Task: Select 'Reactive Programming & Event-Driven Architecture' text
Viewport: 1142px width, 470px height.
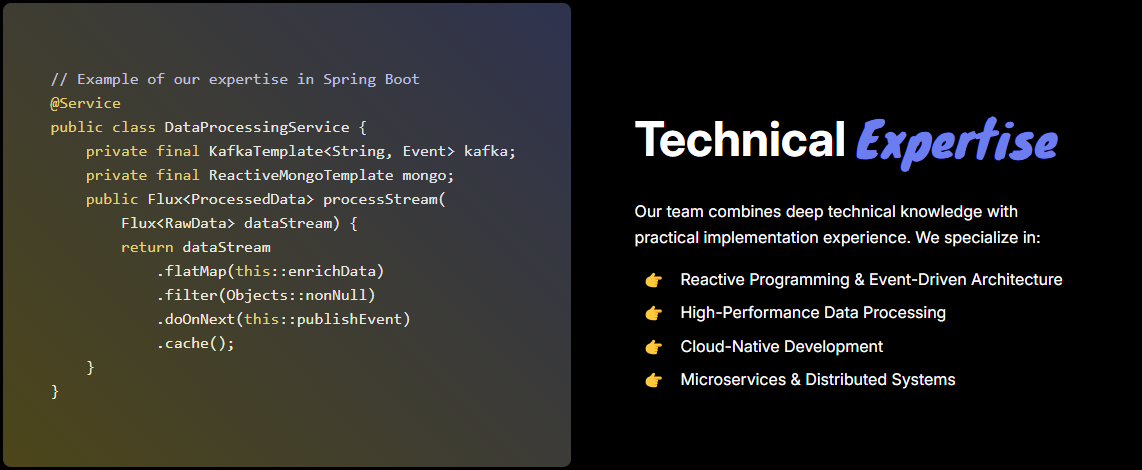Action: 871,280
